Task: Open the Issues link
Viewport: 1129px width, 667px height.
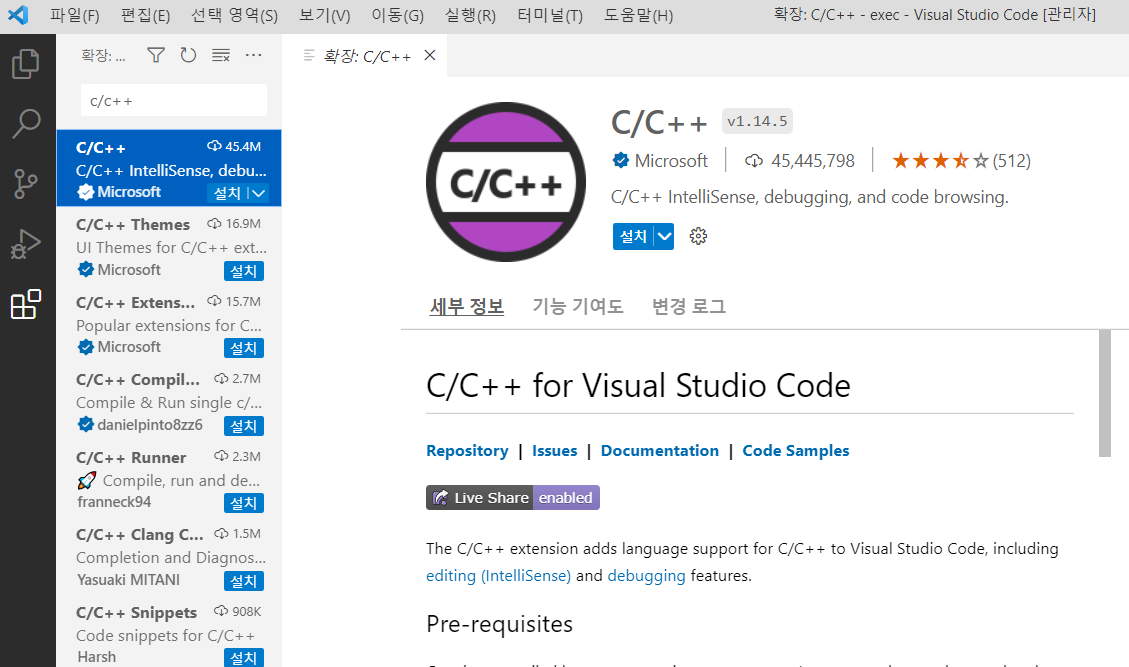Action: 554,450
